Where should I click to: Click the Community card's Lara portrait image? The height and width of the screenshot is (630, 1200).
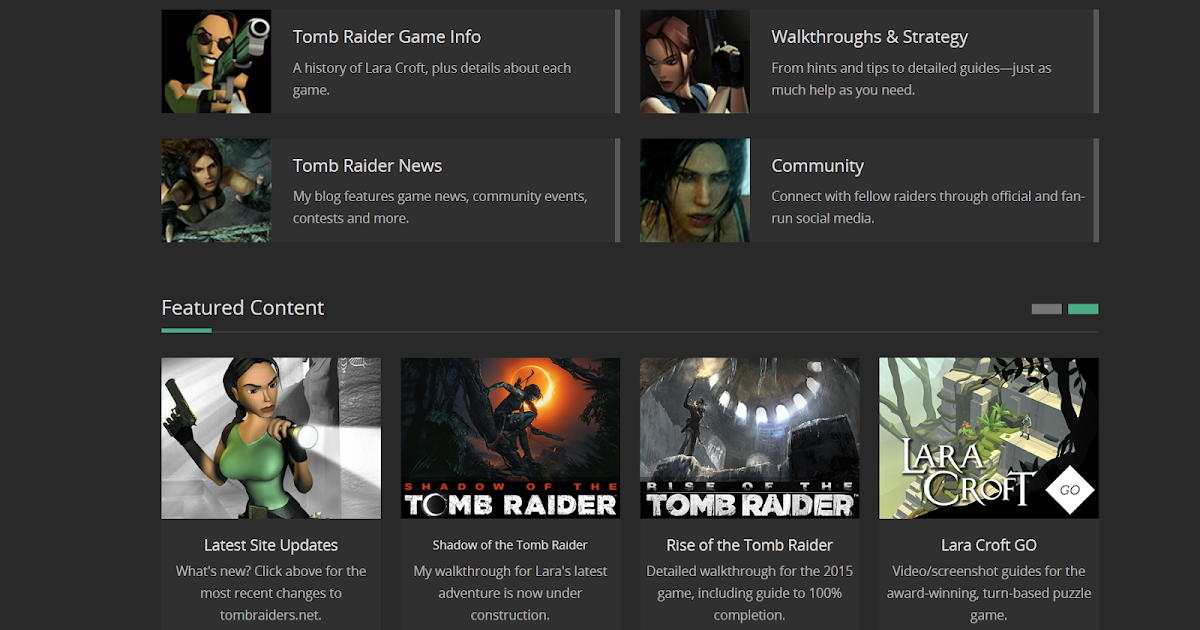coord(694,190)
